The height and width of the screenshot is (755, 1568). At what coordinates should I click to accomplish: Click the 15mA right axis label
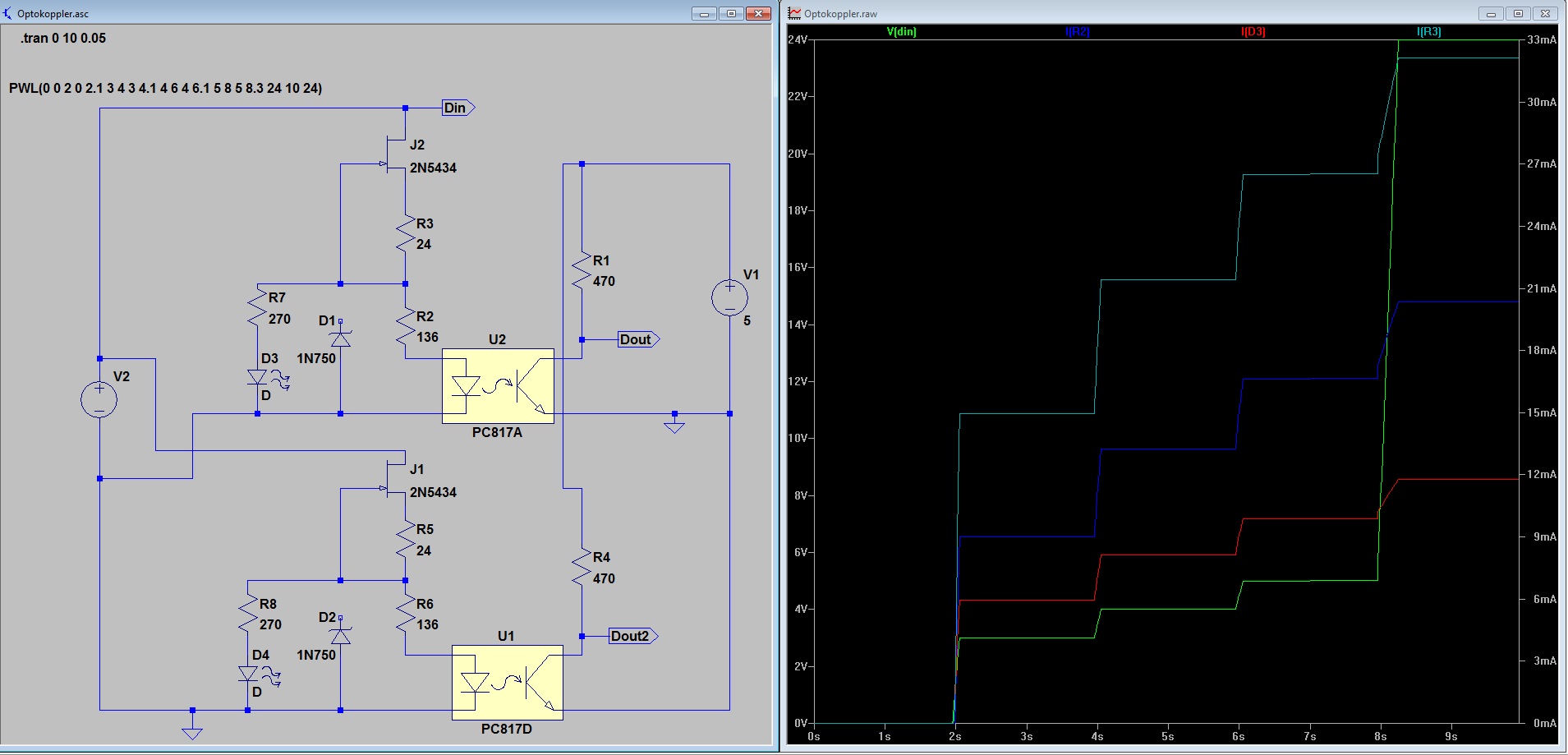[x=1541, y=412]
